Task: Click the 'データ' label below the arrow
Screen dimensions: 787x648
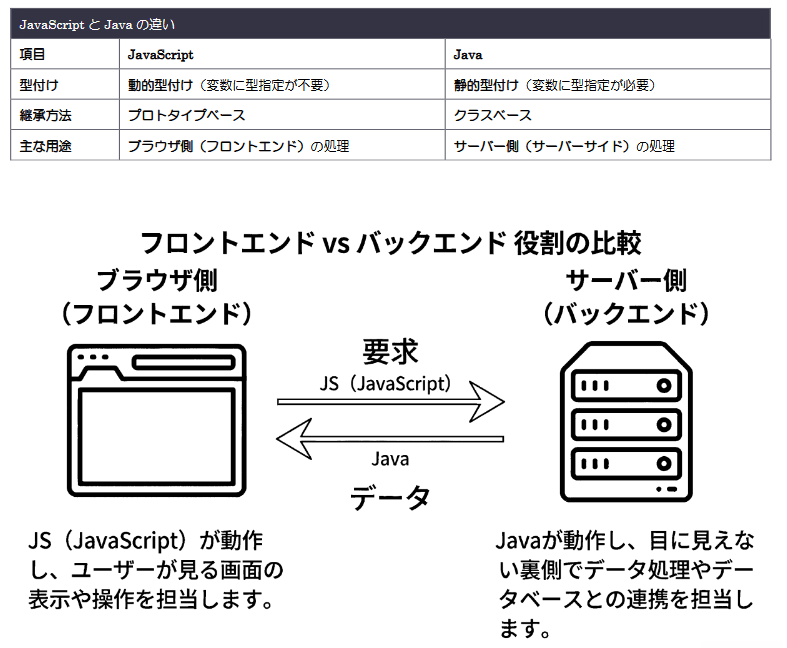Action: 390,497
